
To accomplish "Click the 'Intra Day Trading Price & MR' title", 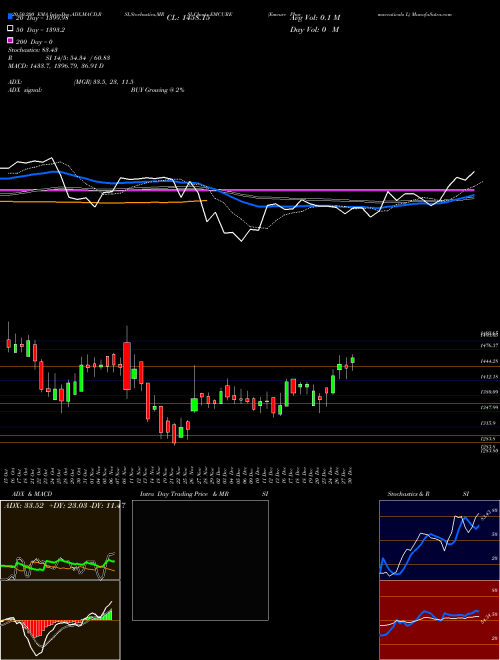I will (x=184, y=494).
